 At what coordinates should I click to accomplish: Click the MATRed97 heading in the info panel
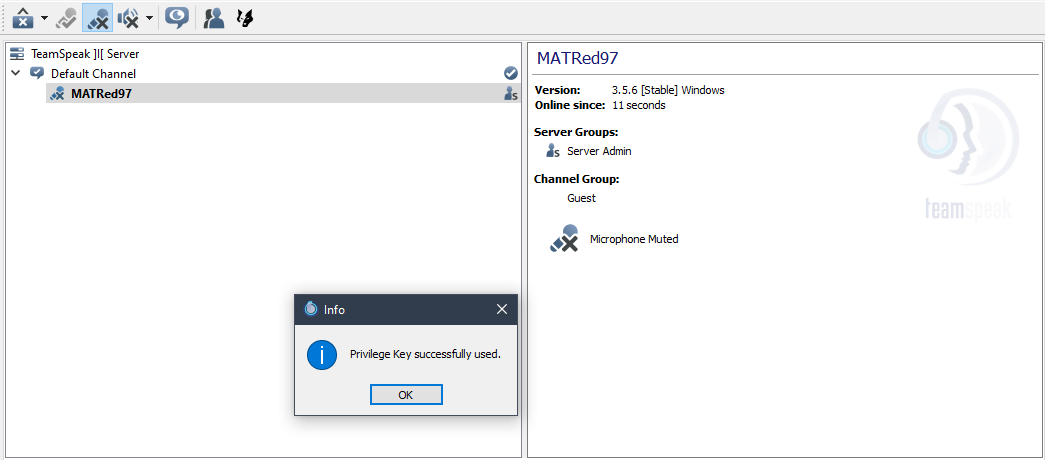[x=578, y=58]
